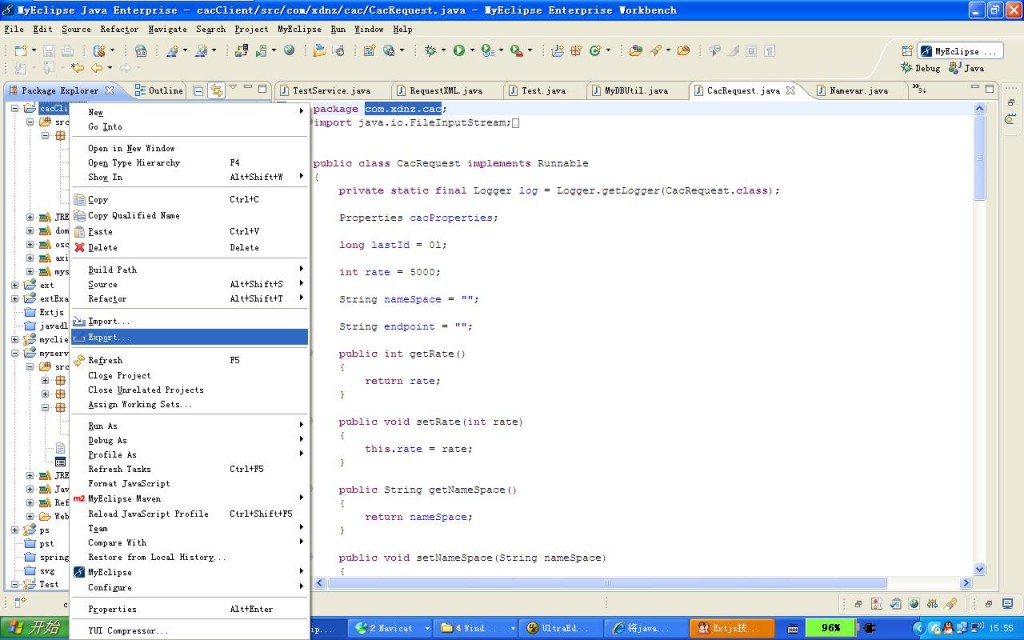Viewport: 1024px width, 640px height.
Task: Open the Namevar.java editor tab
Action: 858,90
